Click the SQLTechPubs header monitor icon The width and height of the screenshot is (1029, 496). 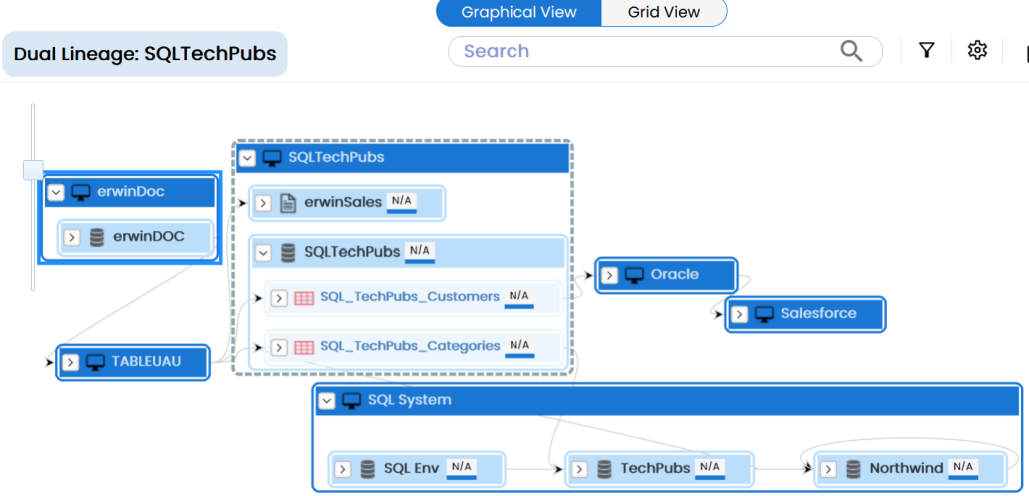coord(272,158)
